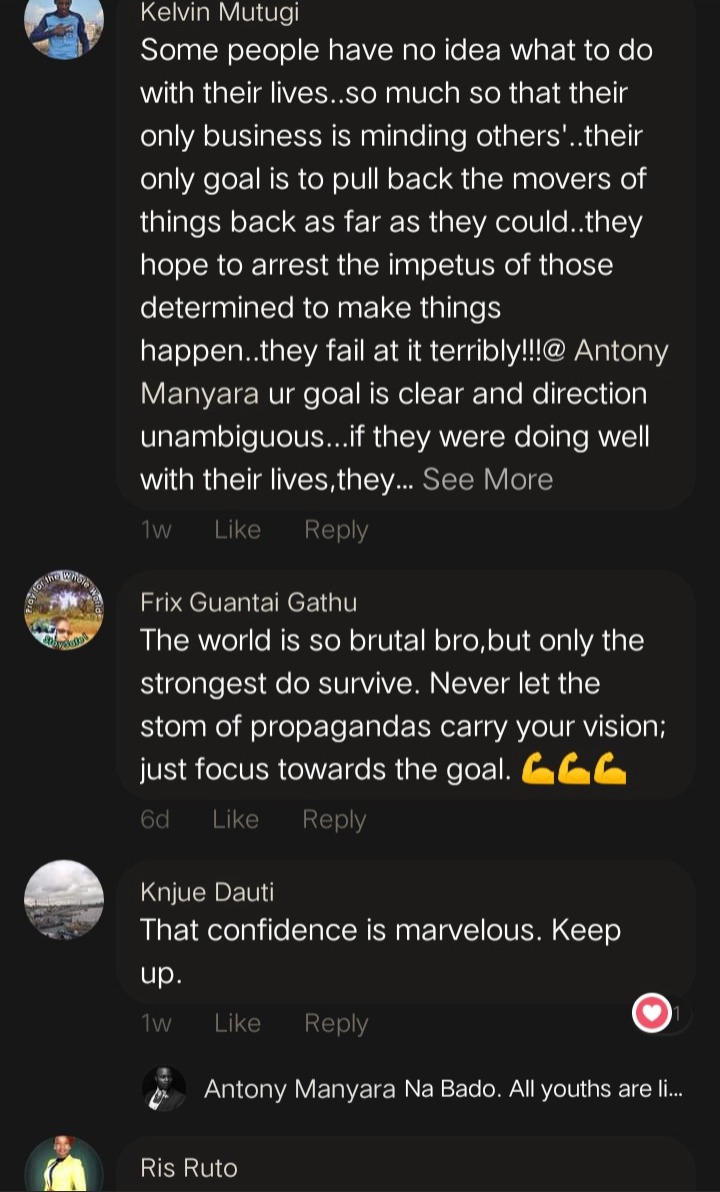Open the heart reaction icon on Knjue's comment
This screenshot has width=720, height=1192.
[x=652, y=1013]
